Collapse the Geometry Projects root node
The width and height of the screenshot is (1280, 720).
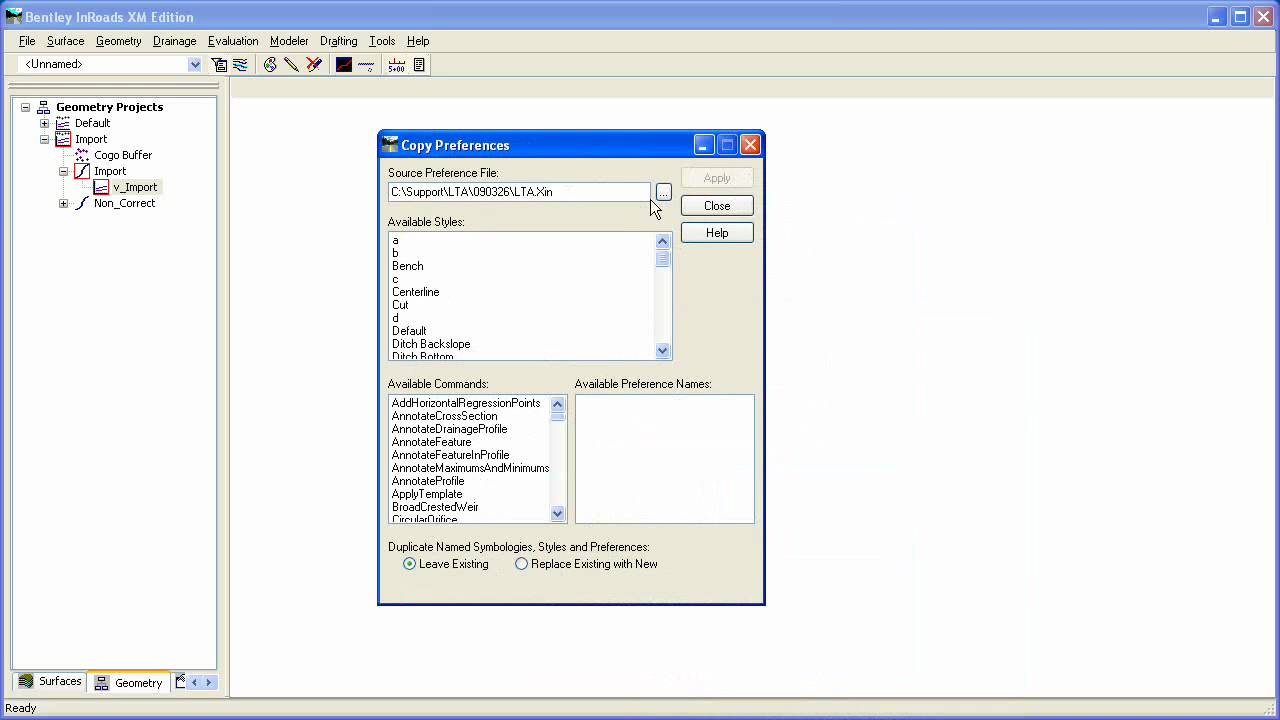pos(25,107)
